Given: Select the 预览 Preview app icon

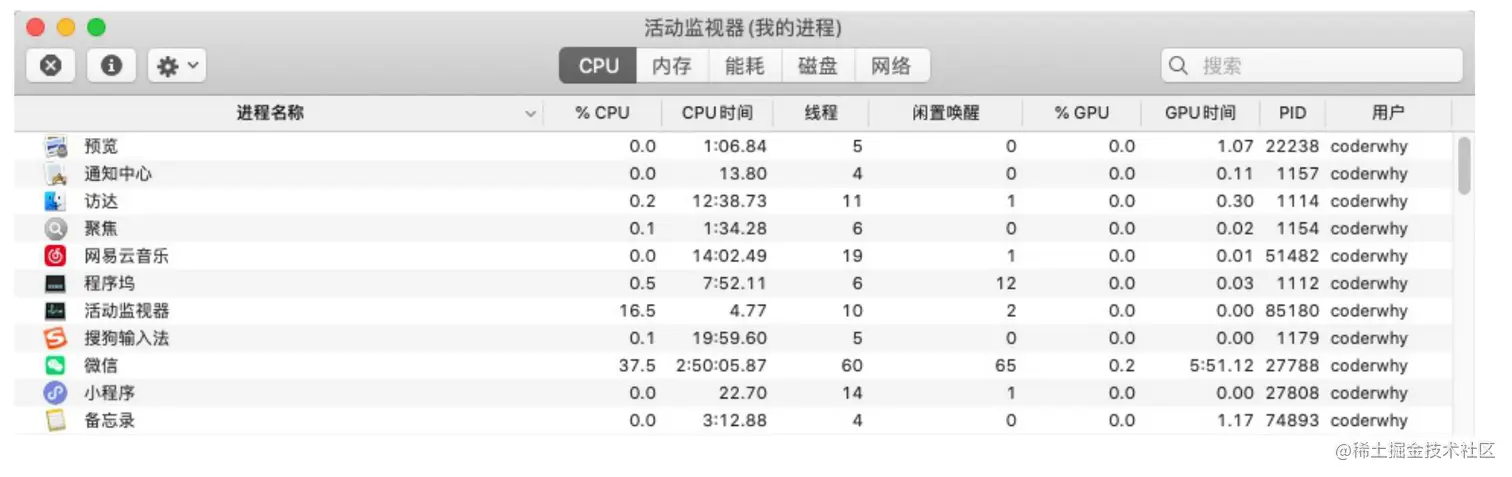Looking at the screenshot, I should tap(55, 146).
